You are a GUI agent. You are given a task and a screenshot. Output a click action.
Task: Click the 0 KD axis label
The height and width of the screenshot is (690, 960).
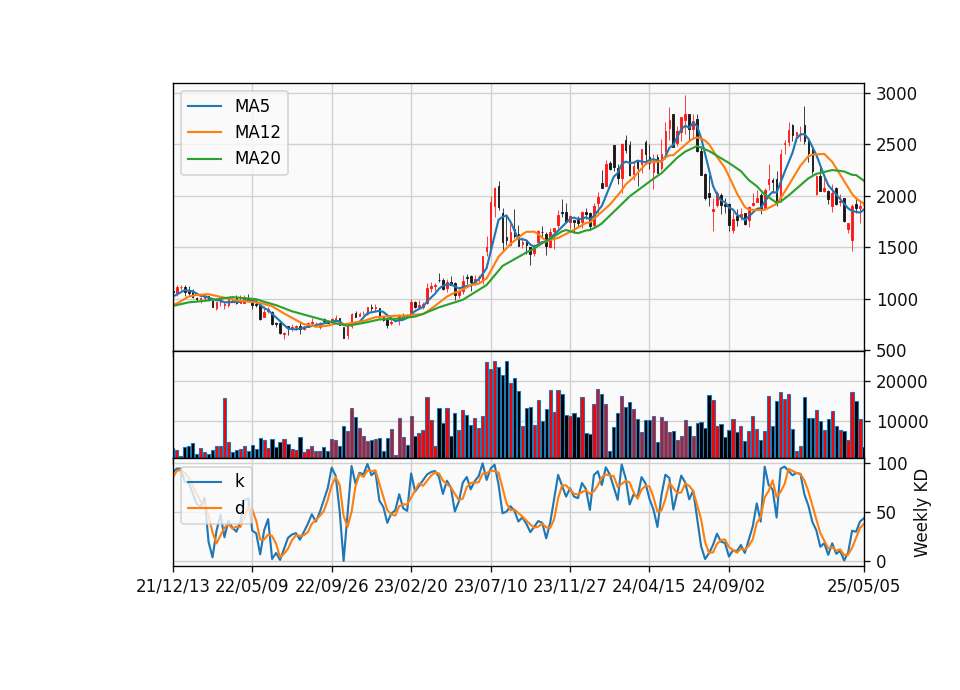(881, 561)
